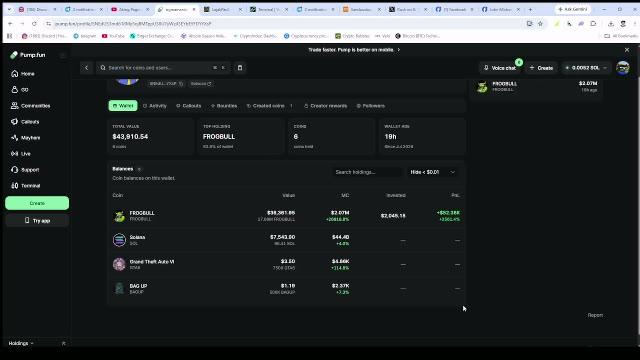Open the mobile trading banner link
Image resolution: width=640 pixels, height=360 pixels.
point(354,50)
